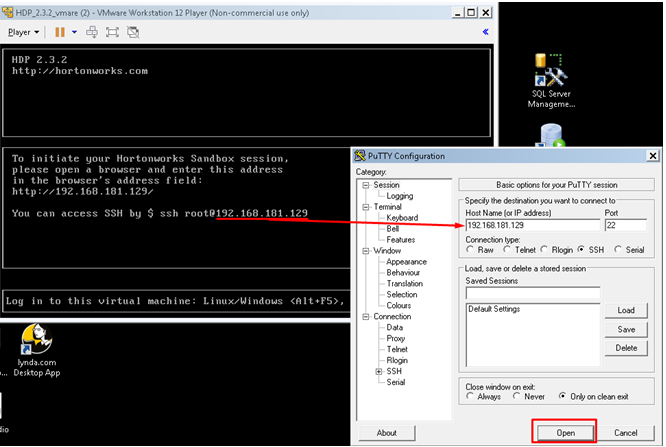Select the Terminal category

(387, 207)
